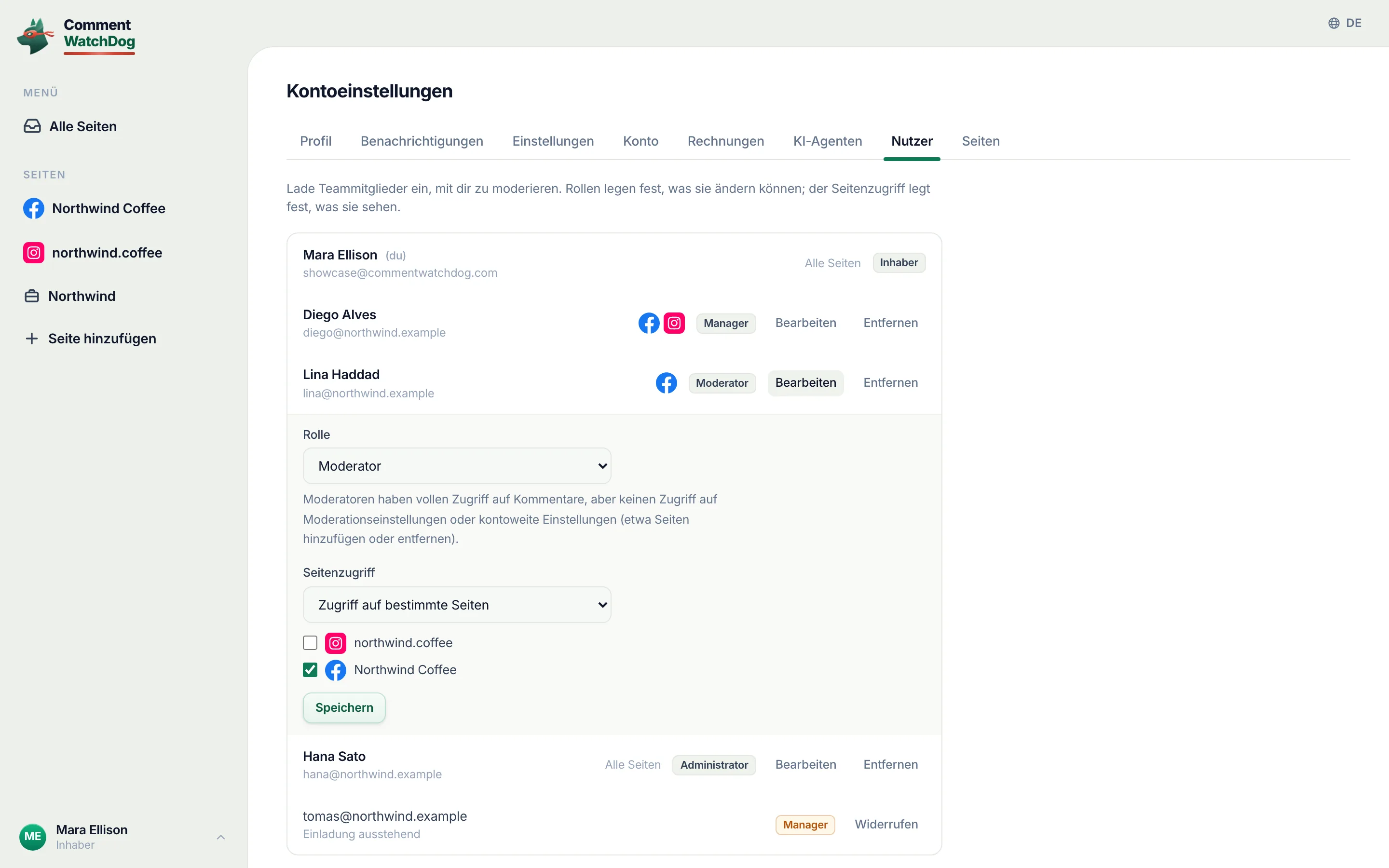Click the email hana@northwind.example
Screen dimensions: 1389x868
372,774
